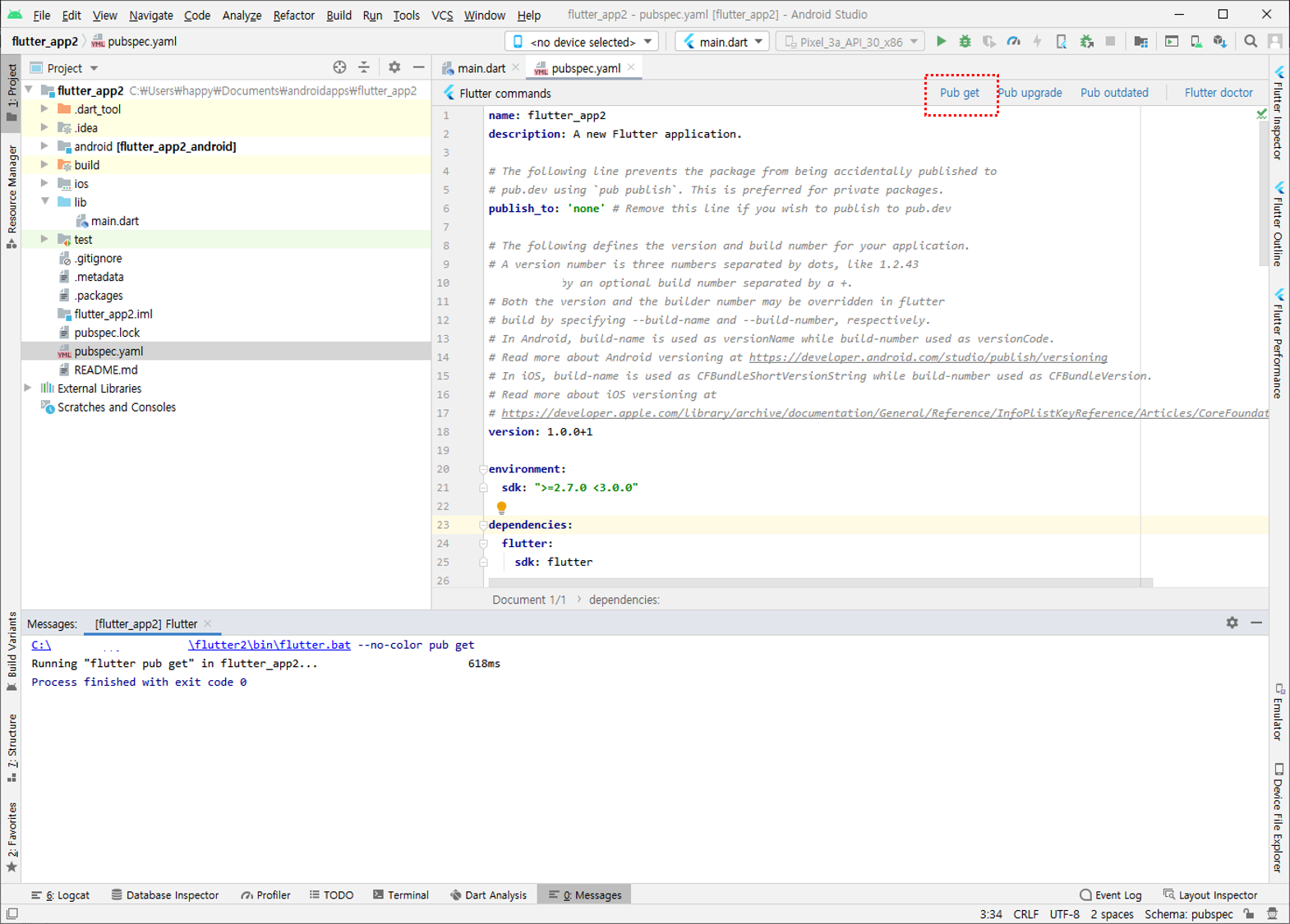Open Flutter Inspector side panel

point(1278,113)
